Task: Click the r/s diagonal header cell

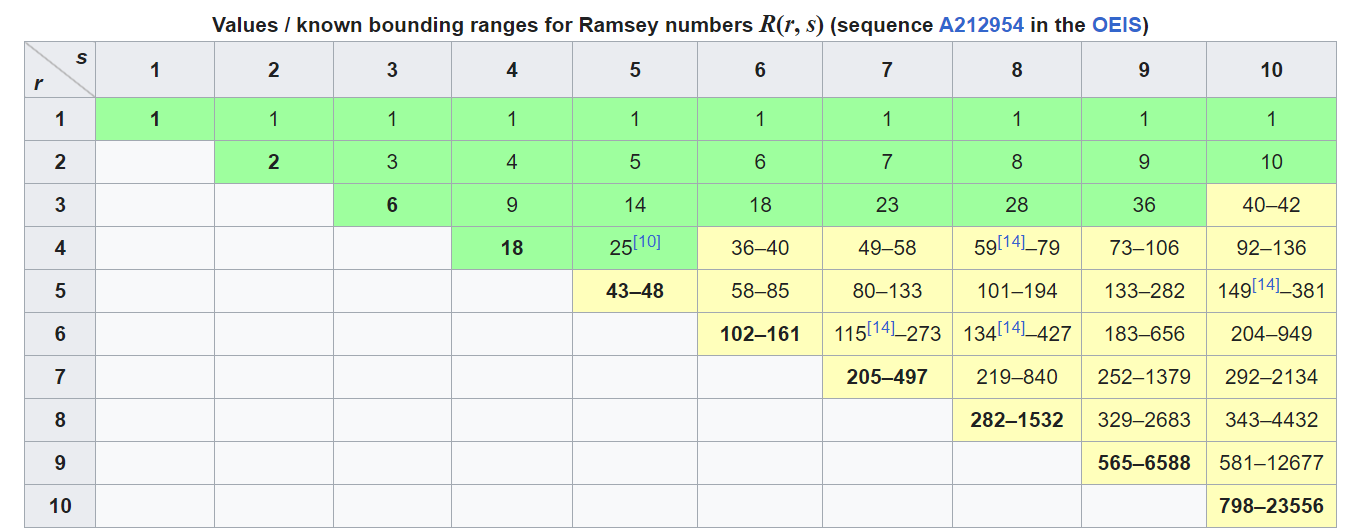Action: (60, 70)
